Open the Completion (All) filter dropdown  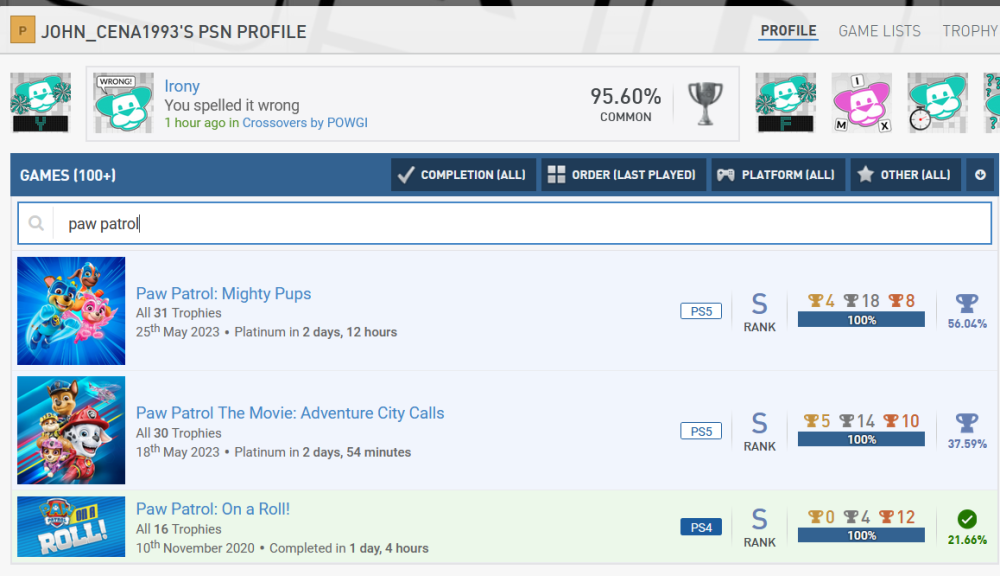point(463,175)
